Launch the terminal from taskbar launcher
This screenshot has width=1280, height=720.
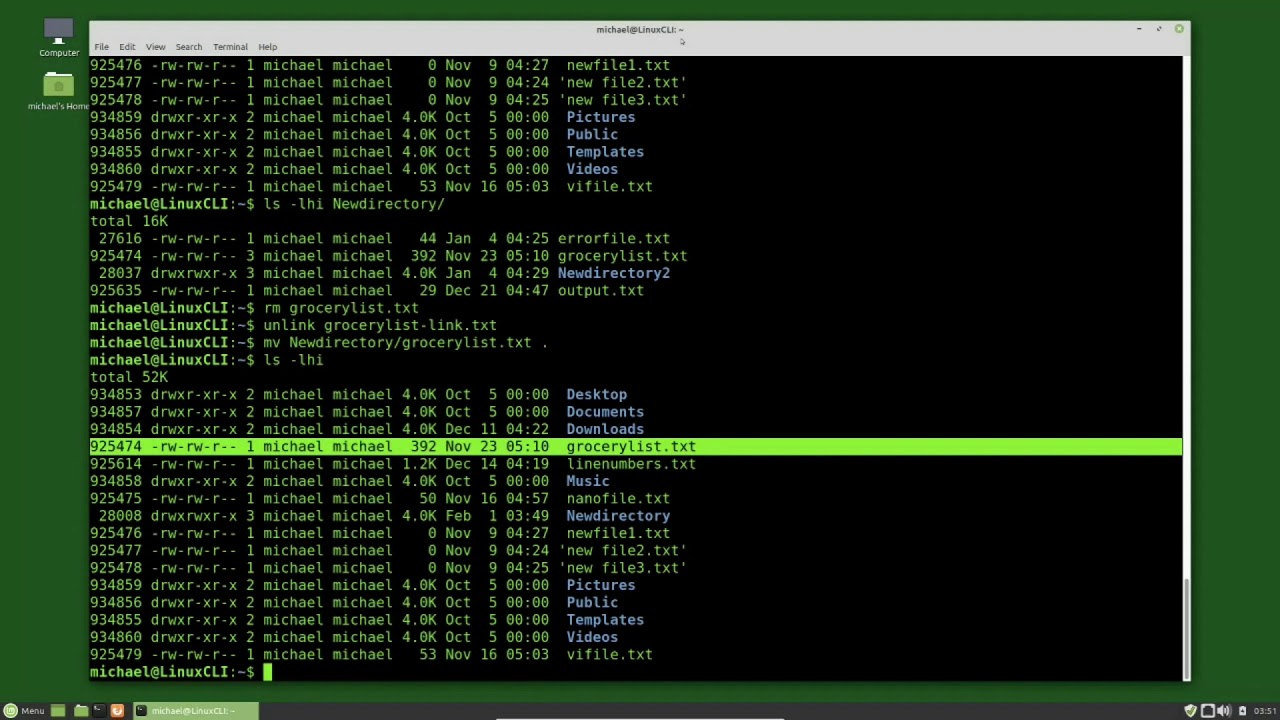[x=99, y=711]
